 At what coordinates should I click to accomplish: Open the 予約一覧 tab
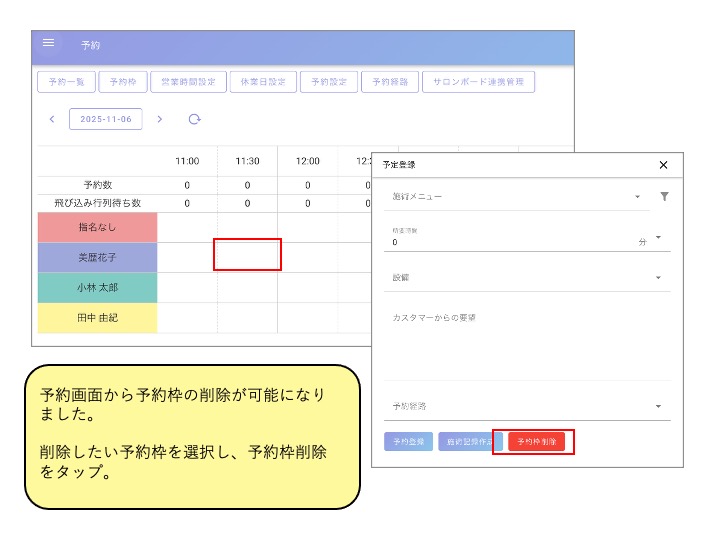[x=65, y=82]
